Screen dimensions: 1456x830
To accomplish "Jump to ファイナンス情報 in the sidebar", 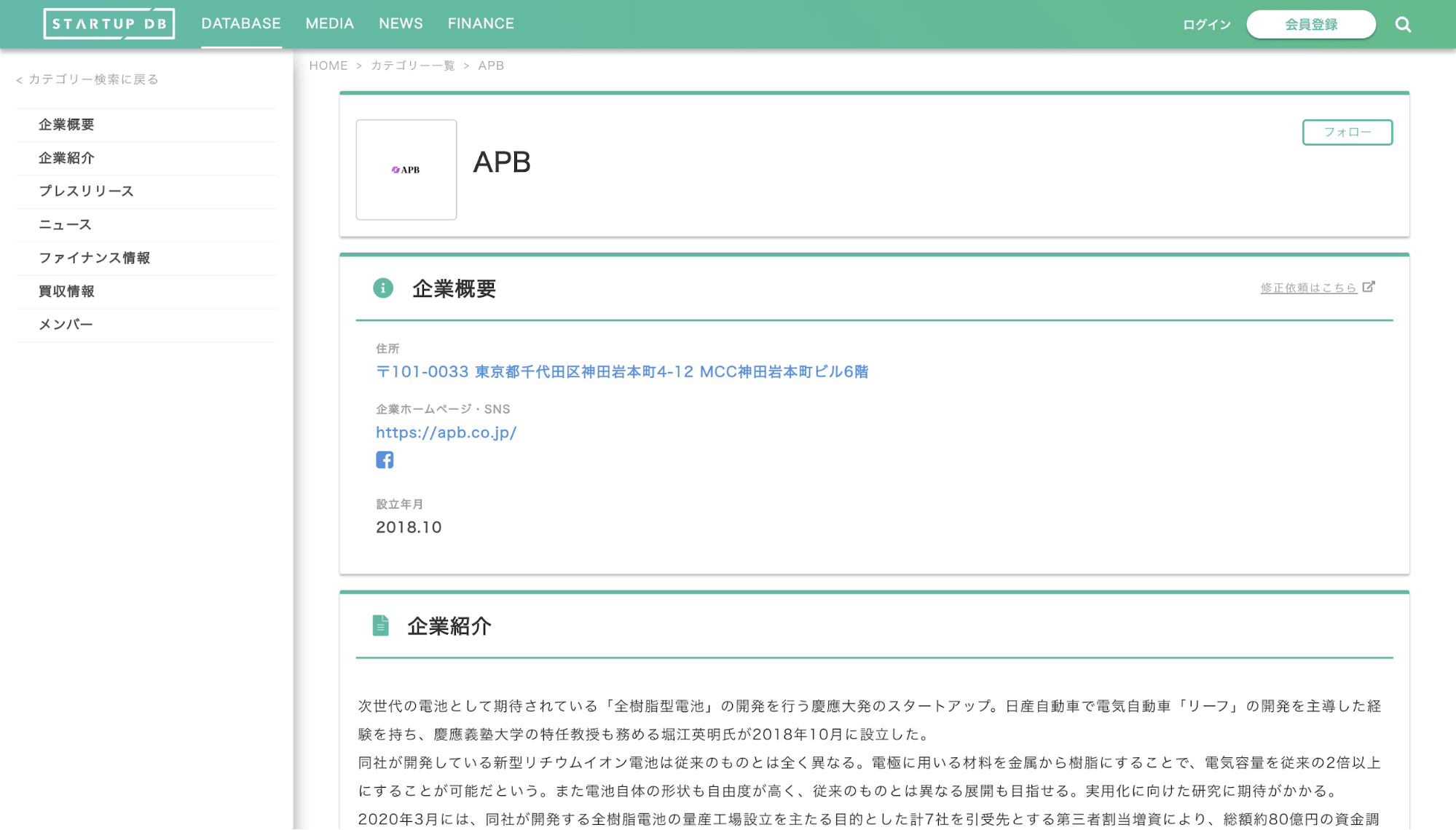I will point(95,258).
